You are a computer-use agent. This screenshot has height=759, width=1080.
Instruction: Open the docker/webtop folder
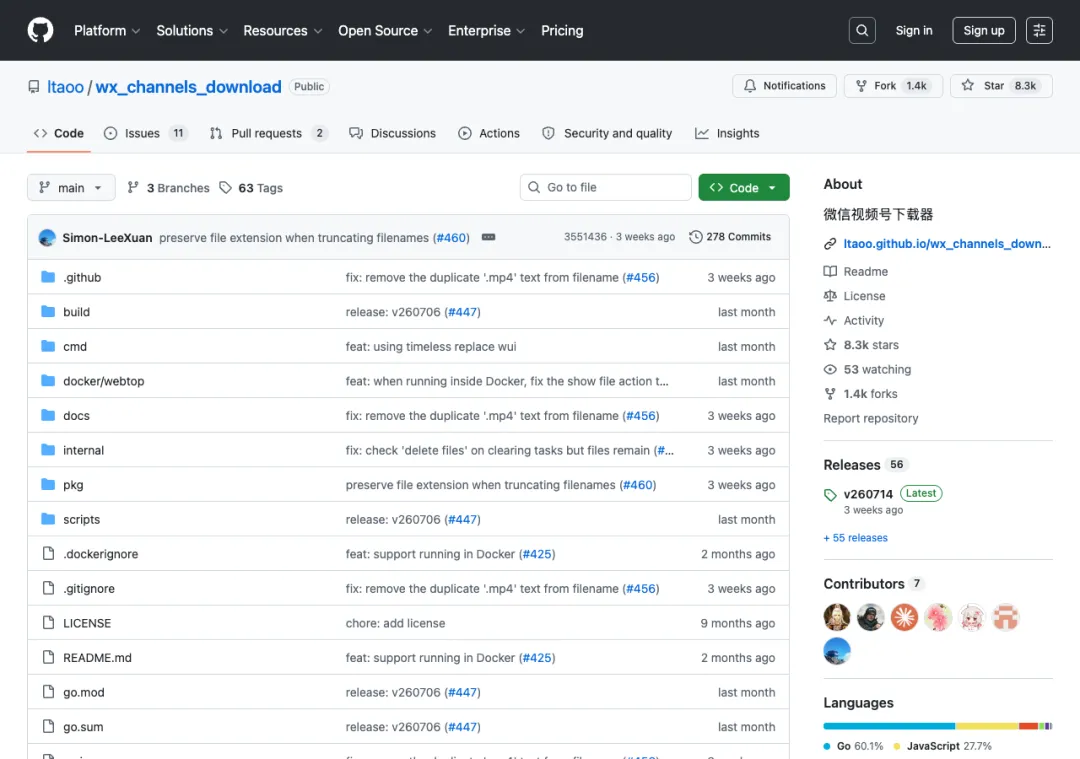pos(103,381)
